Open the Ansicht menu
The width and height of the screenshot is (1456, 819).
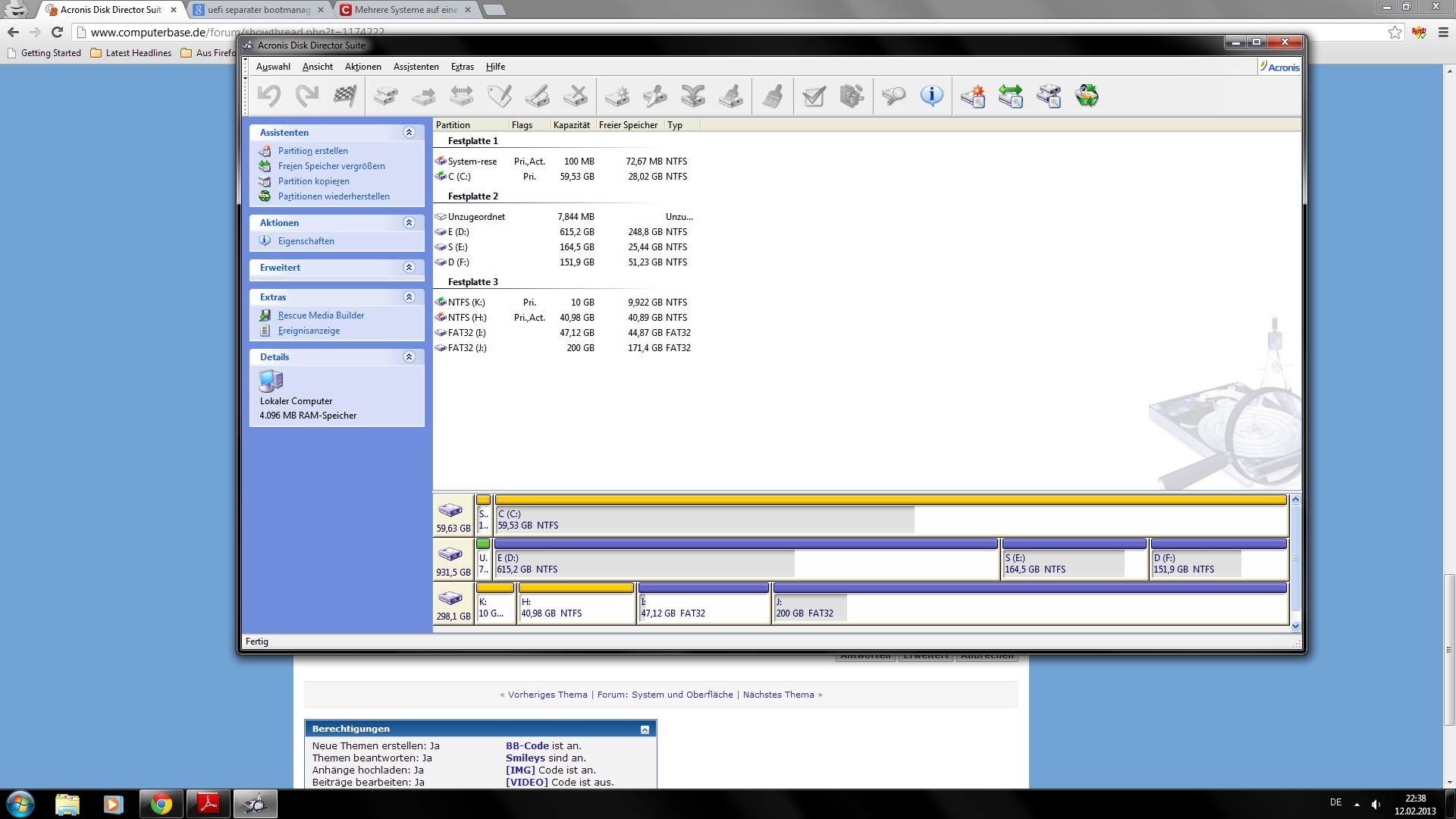pos(317,67)
